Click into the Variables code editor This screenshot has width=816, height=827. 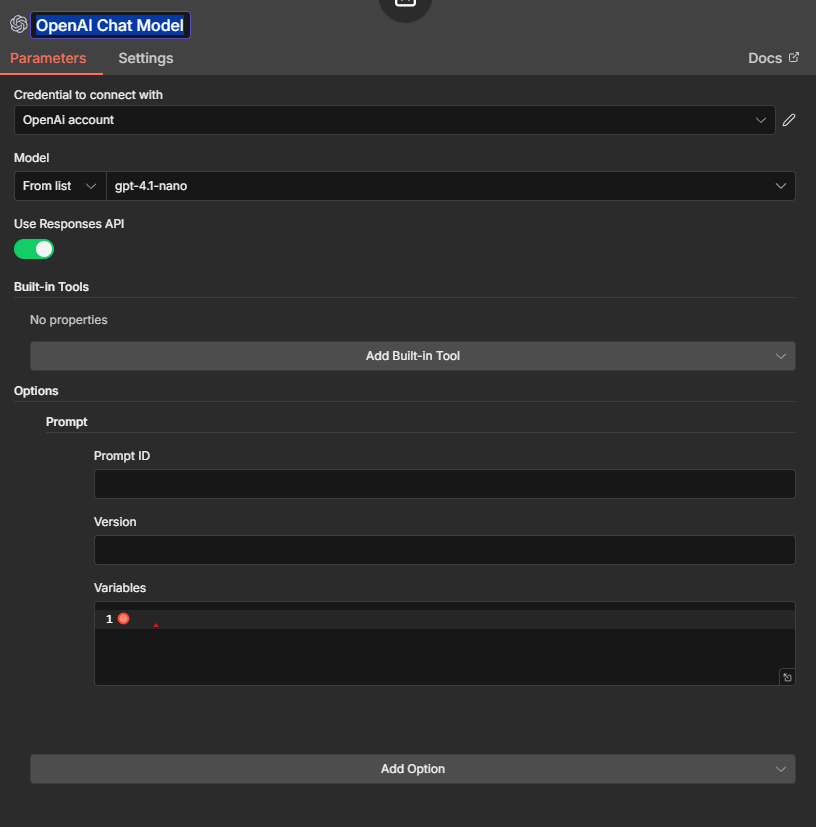click(x=444, y=643)
